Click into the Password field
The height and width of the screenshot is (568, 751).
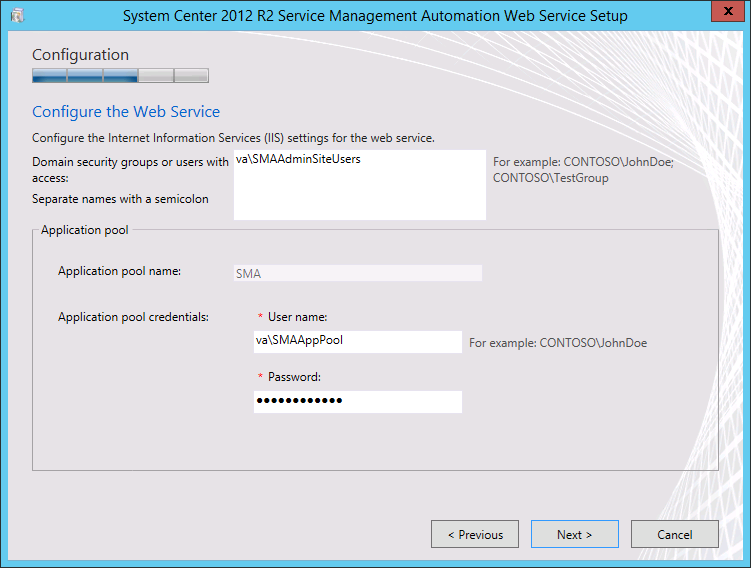(x=358, y=401)
